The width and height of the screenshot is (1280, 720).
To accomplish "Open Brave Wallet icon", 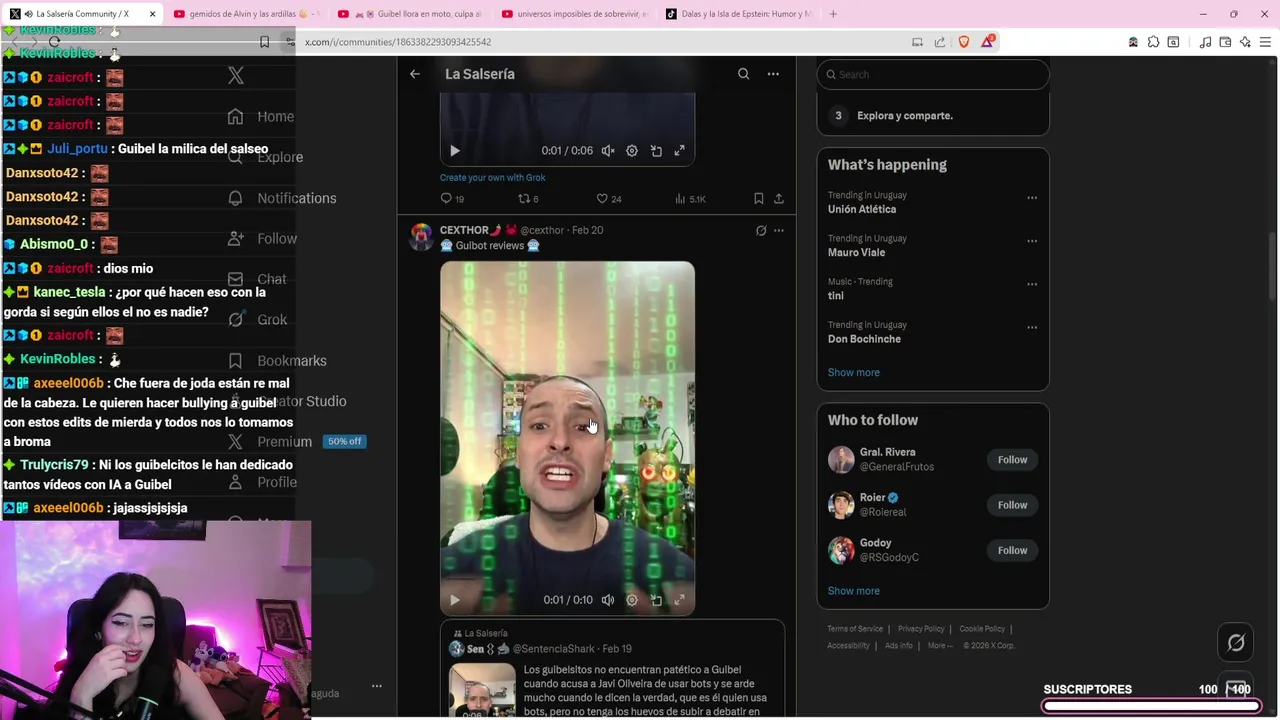I will coord(1225,42).
